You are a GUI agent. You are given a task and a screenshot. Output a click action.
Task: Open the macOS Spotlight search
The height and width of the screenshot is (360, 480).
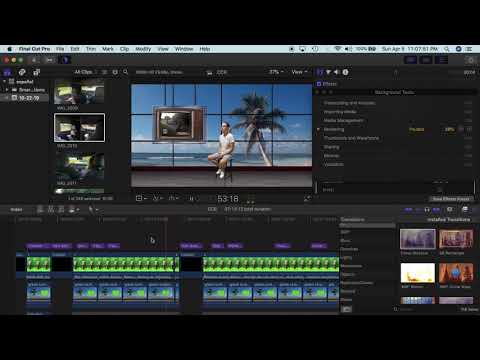click(447, 49)
